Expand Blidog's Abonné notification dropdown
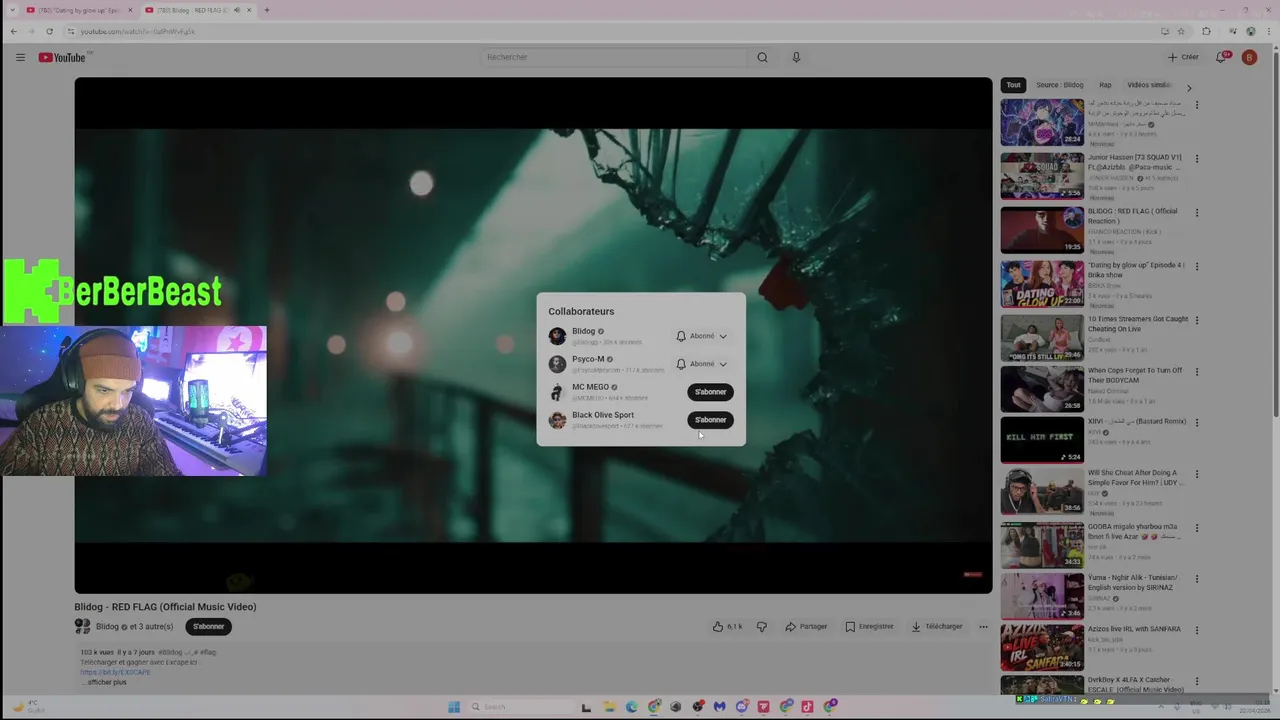 [x=702, y=336]
